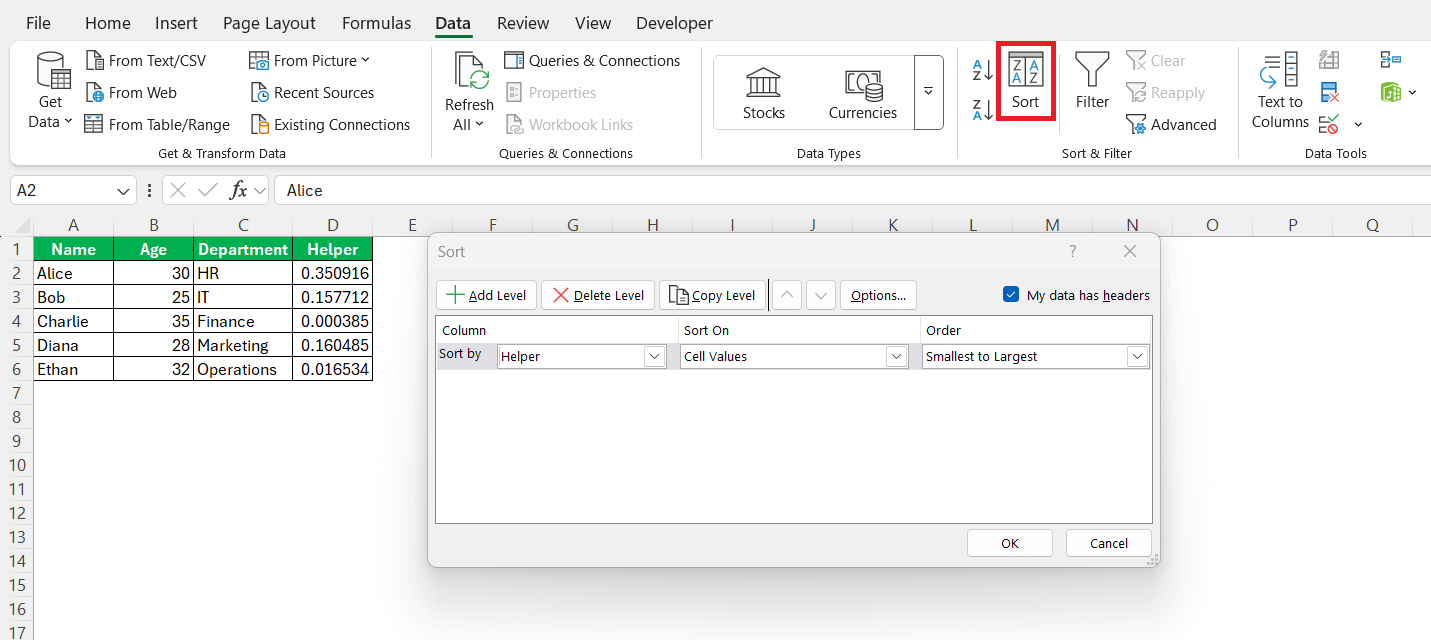
Task: Insert the Currencies data type
Action: tap(863, 93)
